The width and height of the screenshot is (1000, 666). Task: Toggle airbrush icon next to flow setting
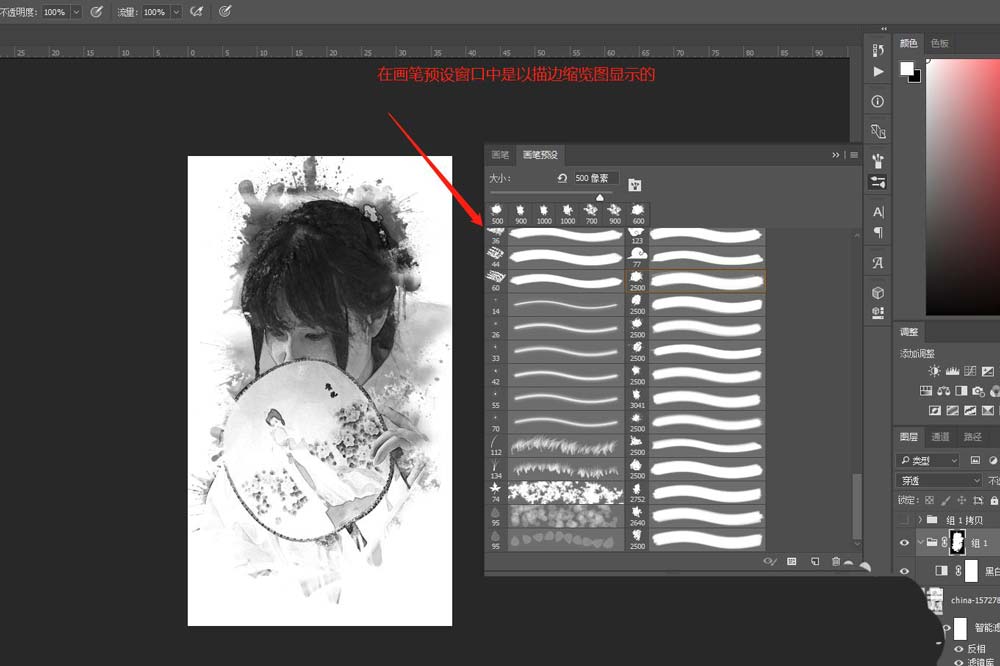tap(196, 11)
